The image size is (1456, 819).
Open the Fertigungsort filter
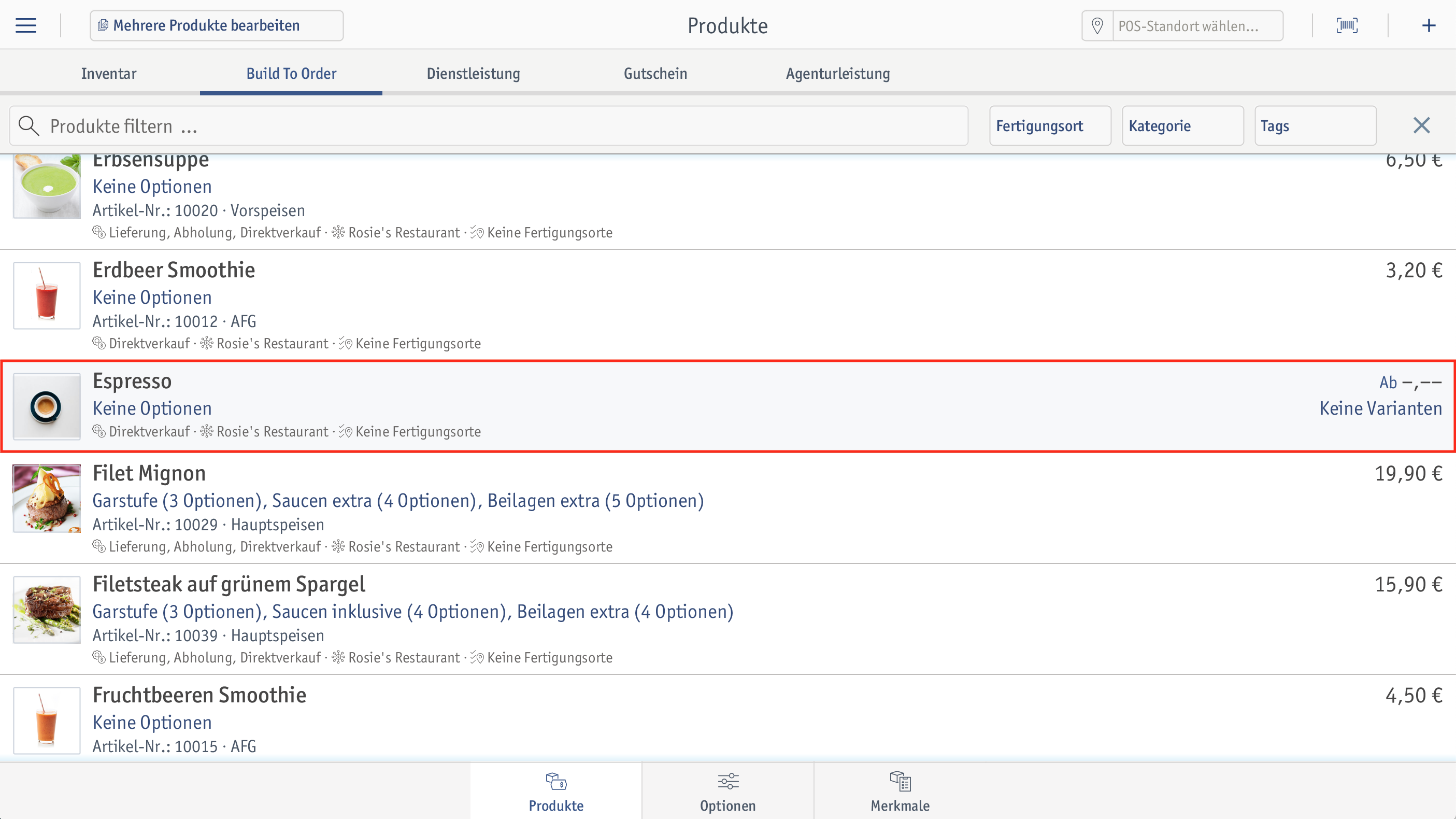click(x=1050, y=125)
